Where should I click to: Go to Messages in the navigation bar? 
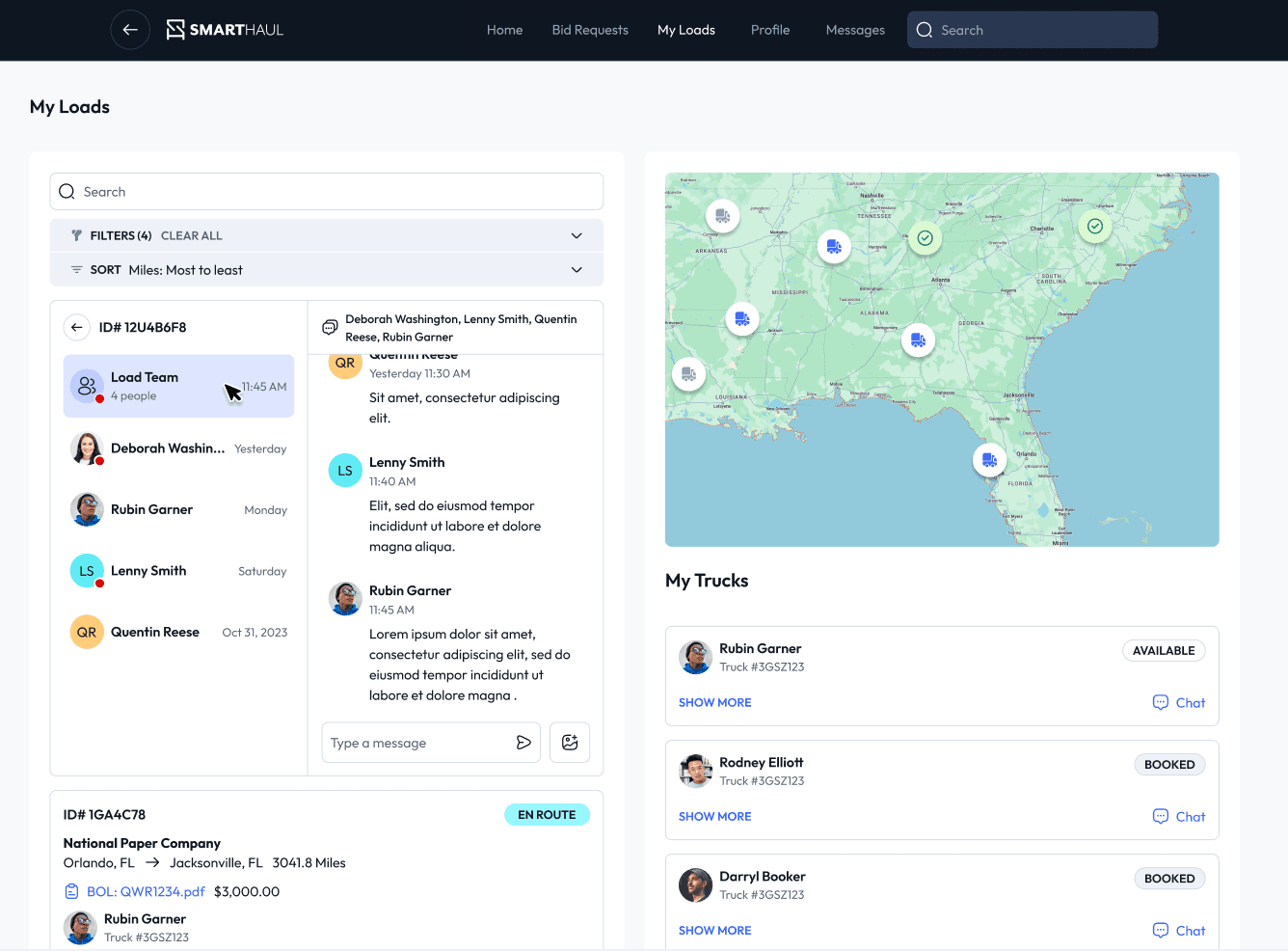[855, 30]
